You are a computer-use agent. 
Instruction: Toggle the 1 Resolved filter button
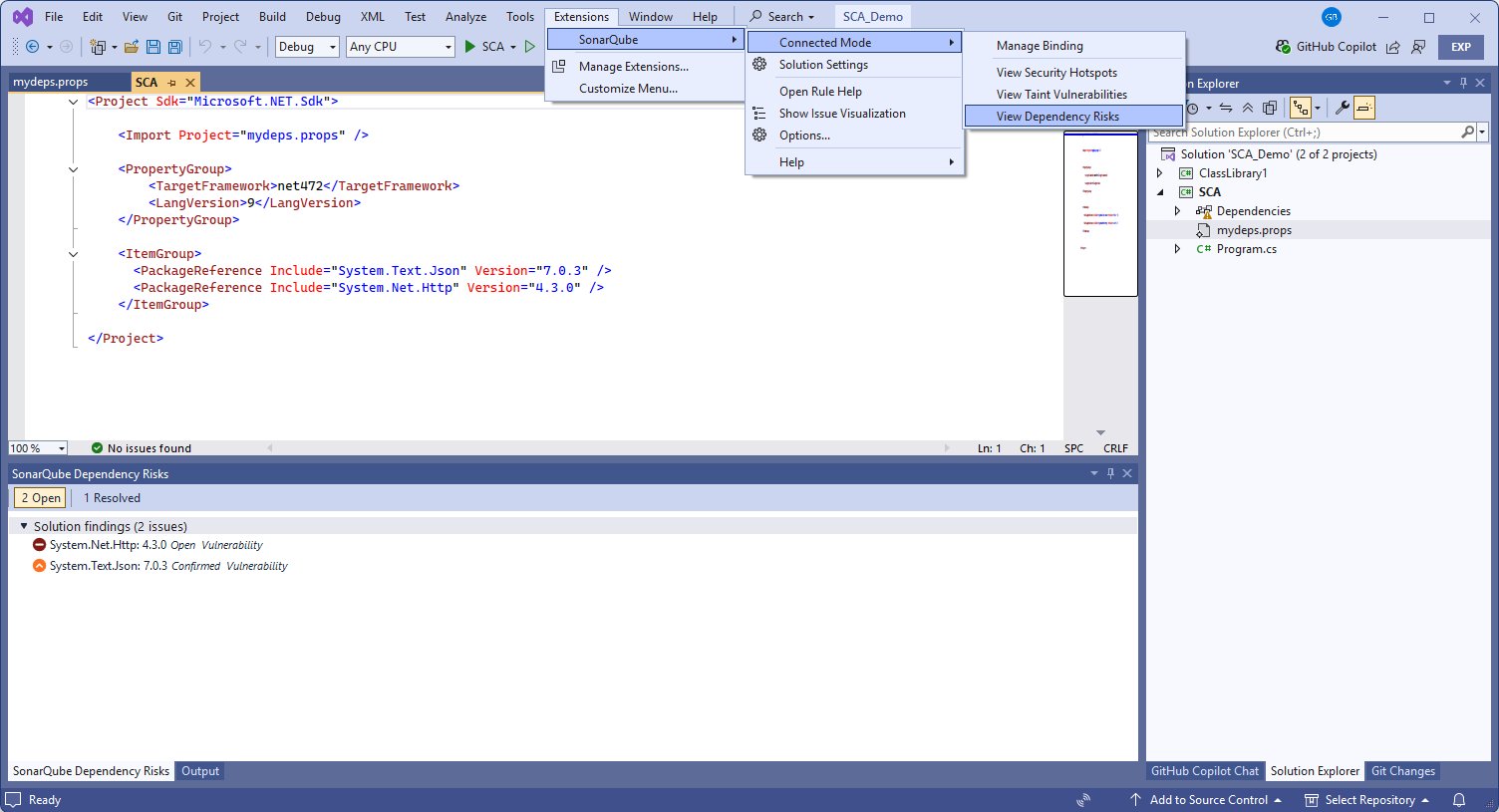coord(112,498)
